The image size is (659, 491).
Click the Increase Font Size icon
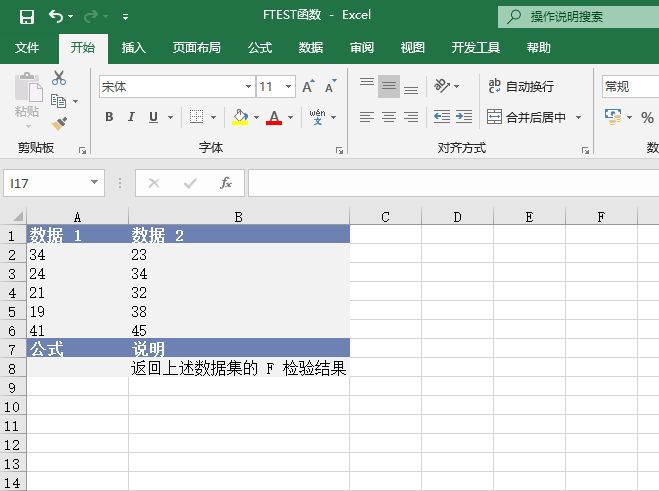[x=308, y=87]
